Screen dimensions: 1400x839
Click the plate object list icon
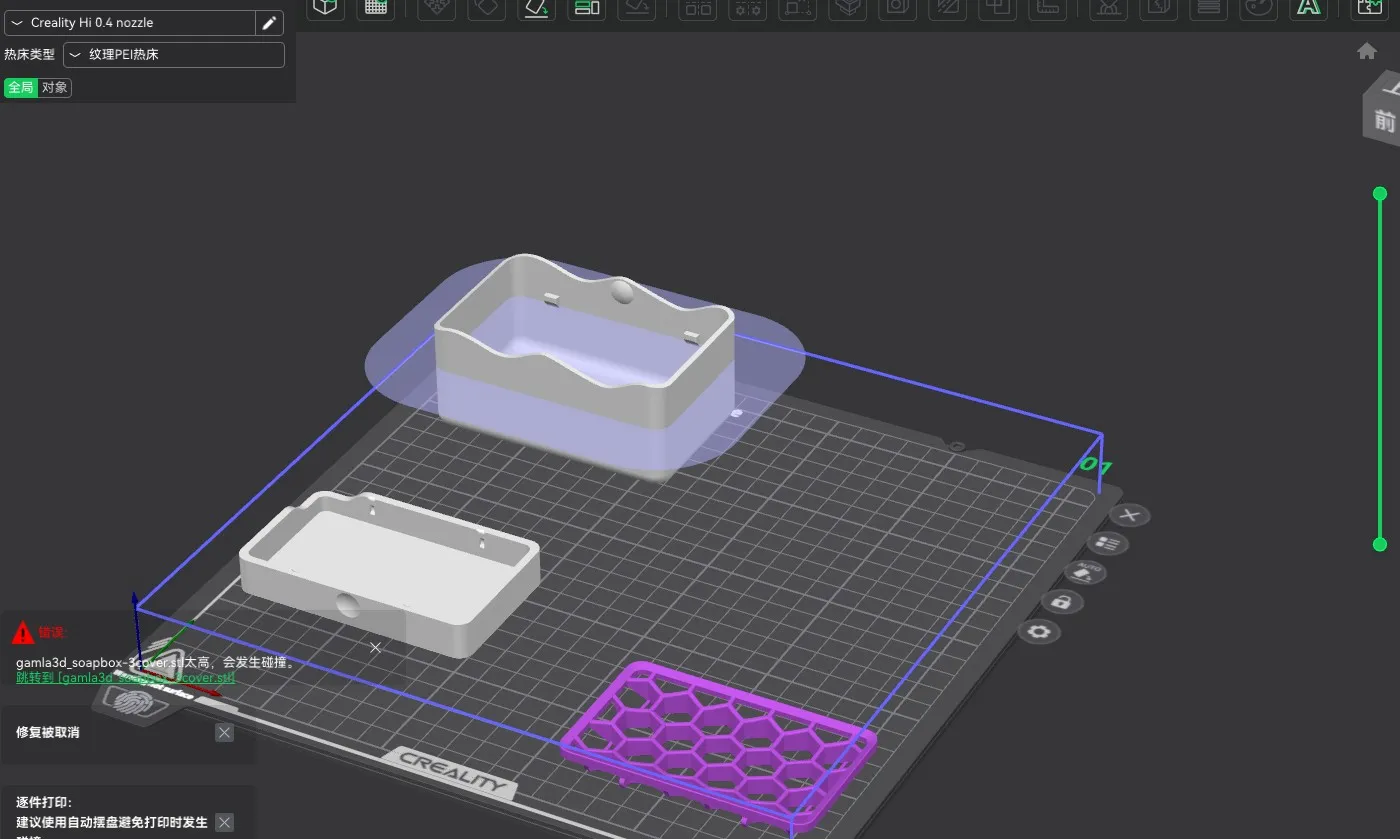tap(1108, 544)
